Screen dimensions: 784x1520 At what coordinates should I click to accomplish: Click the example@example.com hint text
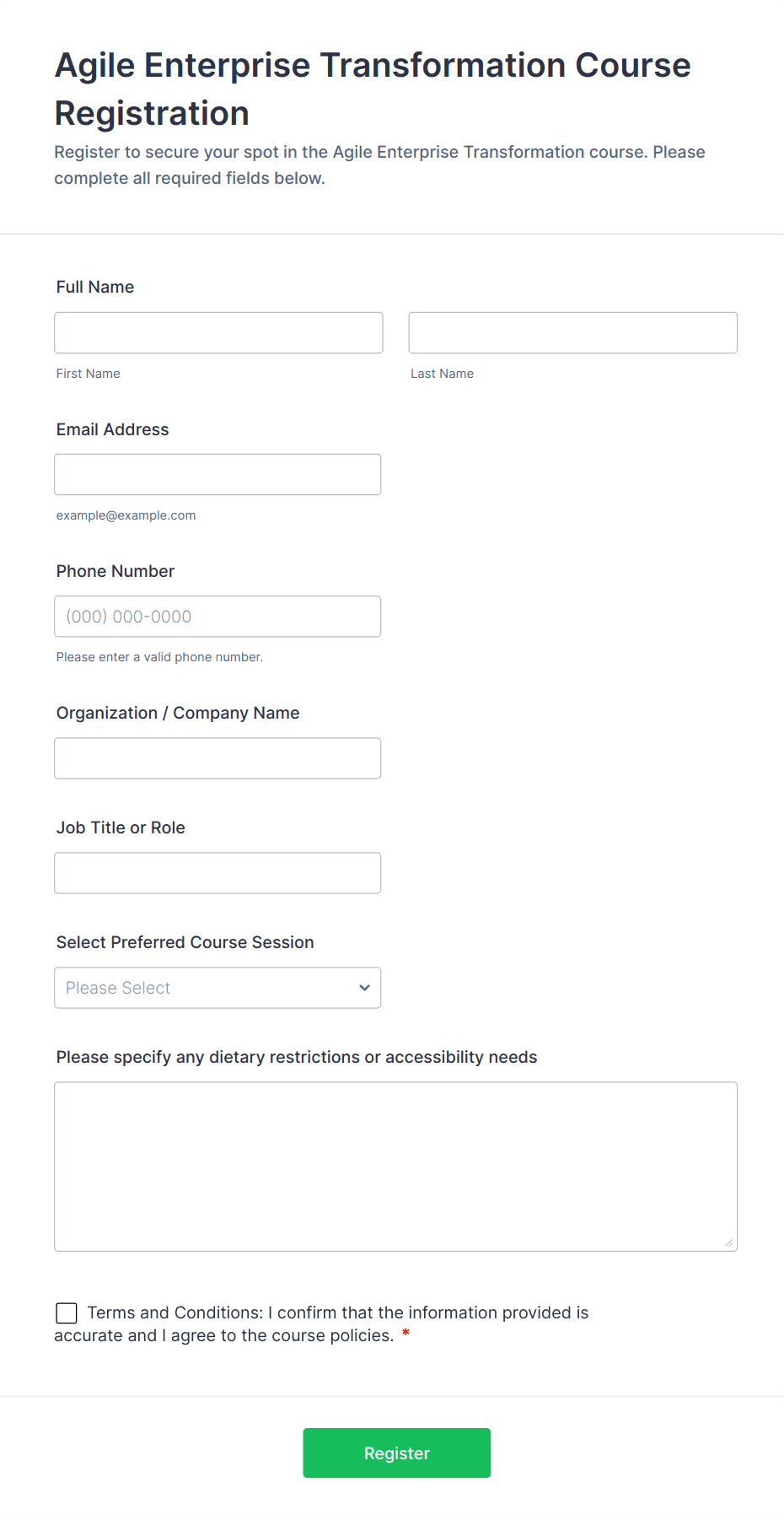click(126, 515)
